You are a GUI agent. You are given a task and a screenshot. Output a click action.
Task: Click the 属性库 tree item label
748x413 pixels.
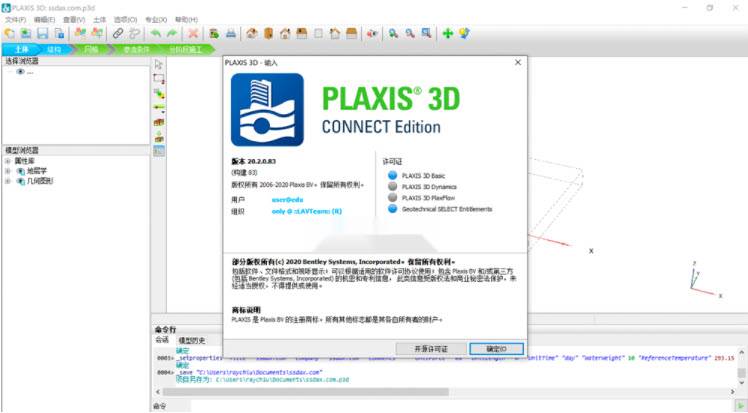[24, 161]
